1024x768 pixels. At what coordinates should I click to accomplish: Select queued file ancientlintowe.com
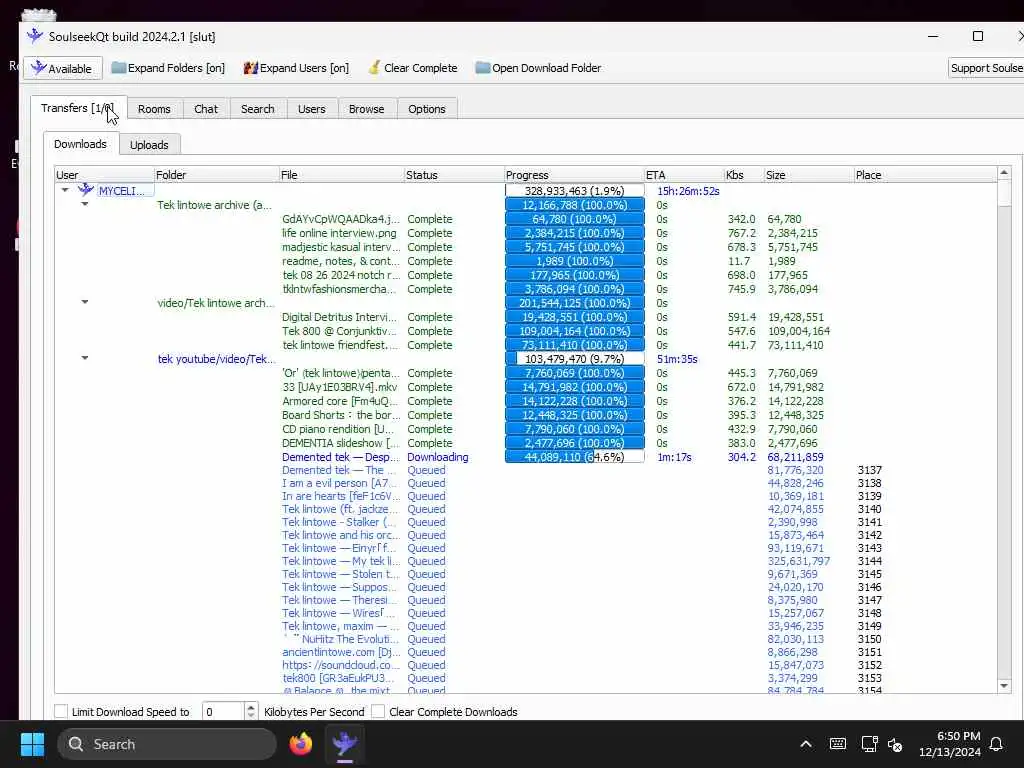point(340,652)
